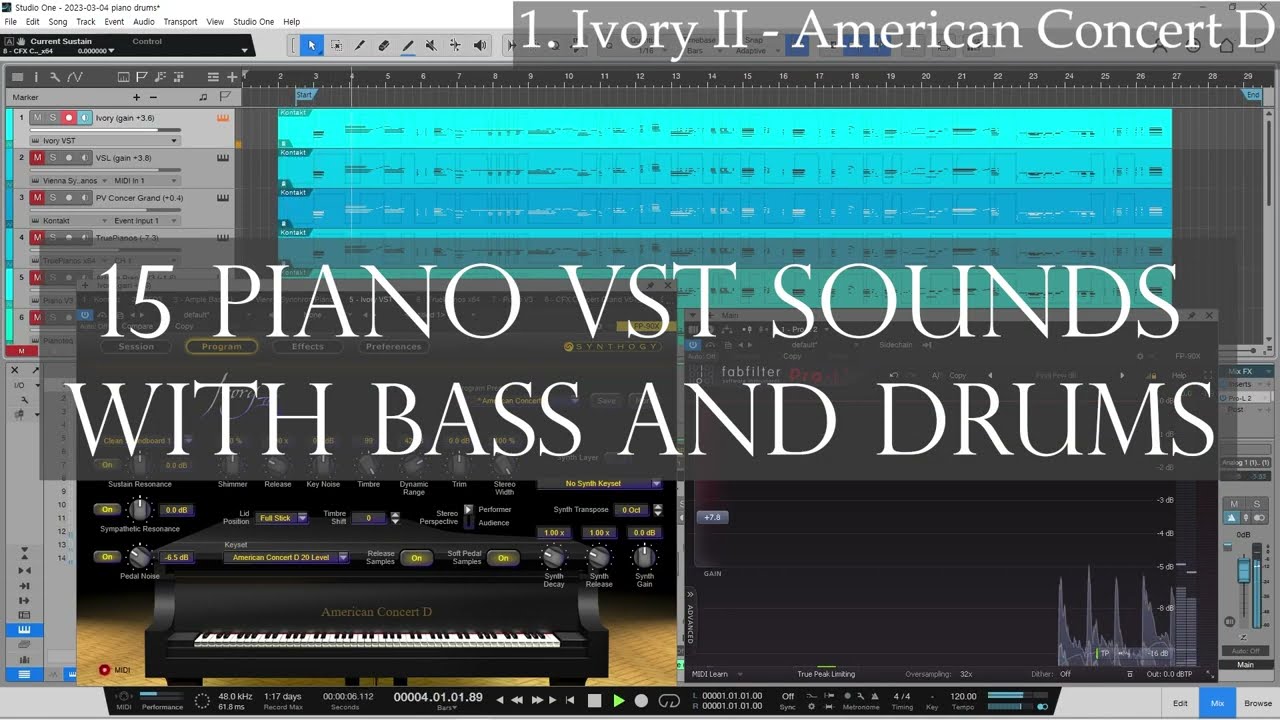Toggle Sympathetic Resonance On button
This screenshot has width=1280, height=720.
[x=107, y=510]
